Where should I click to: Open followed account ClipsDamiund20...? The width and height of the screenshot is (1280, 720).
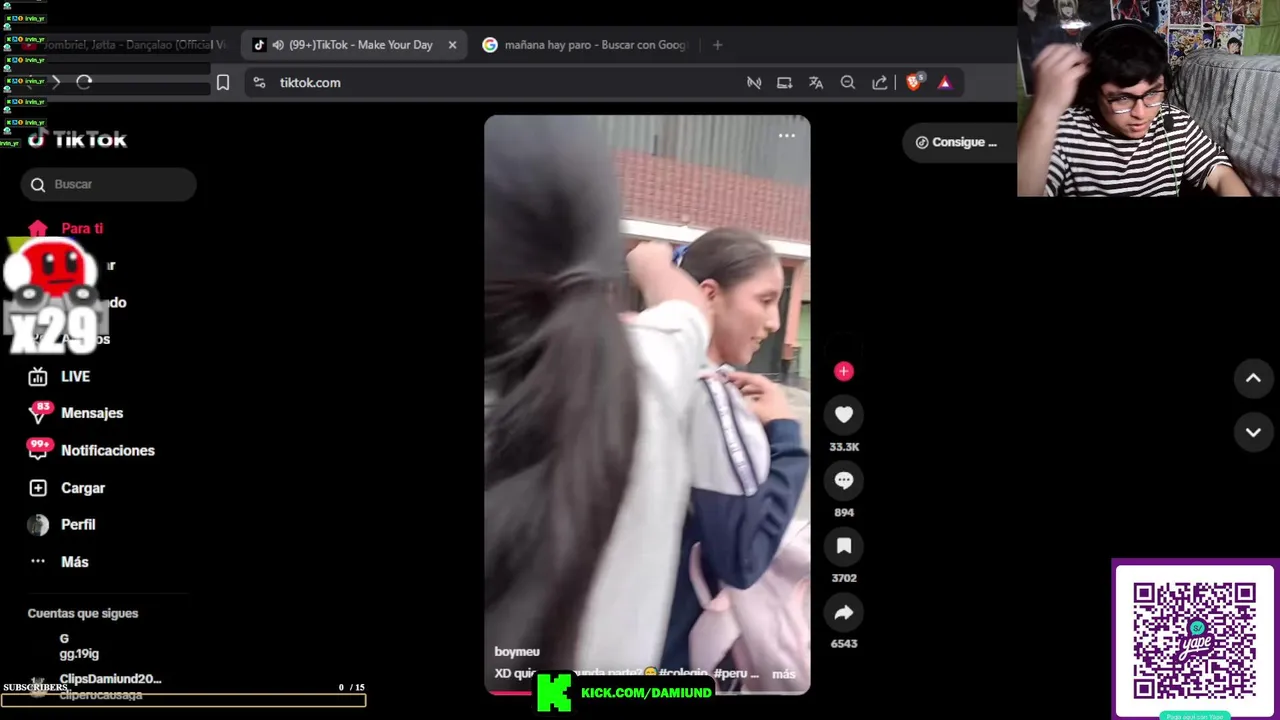pyautogui.click(x=110, y=678)
